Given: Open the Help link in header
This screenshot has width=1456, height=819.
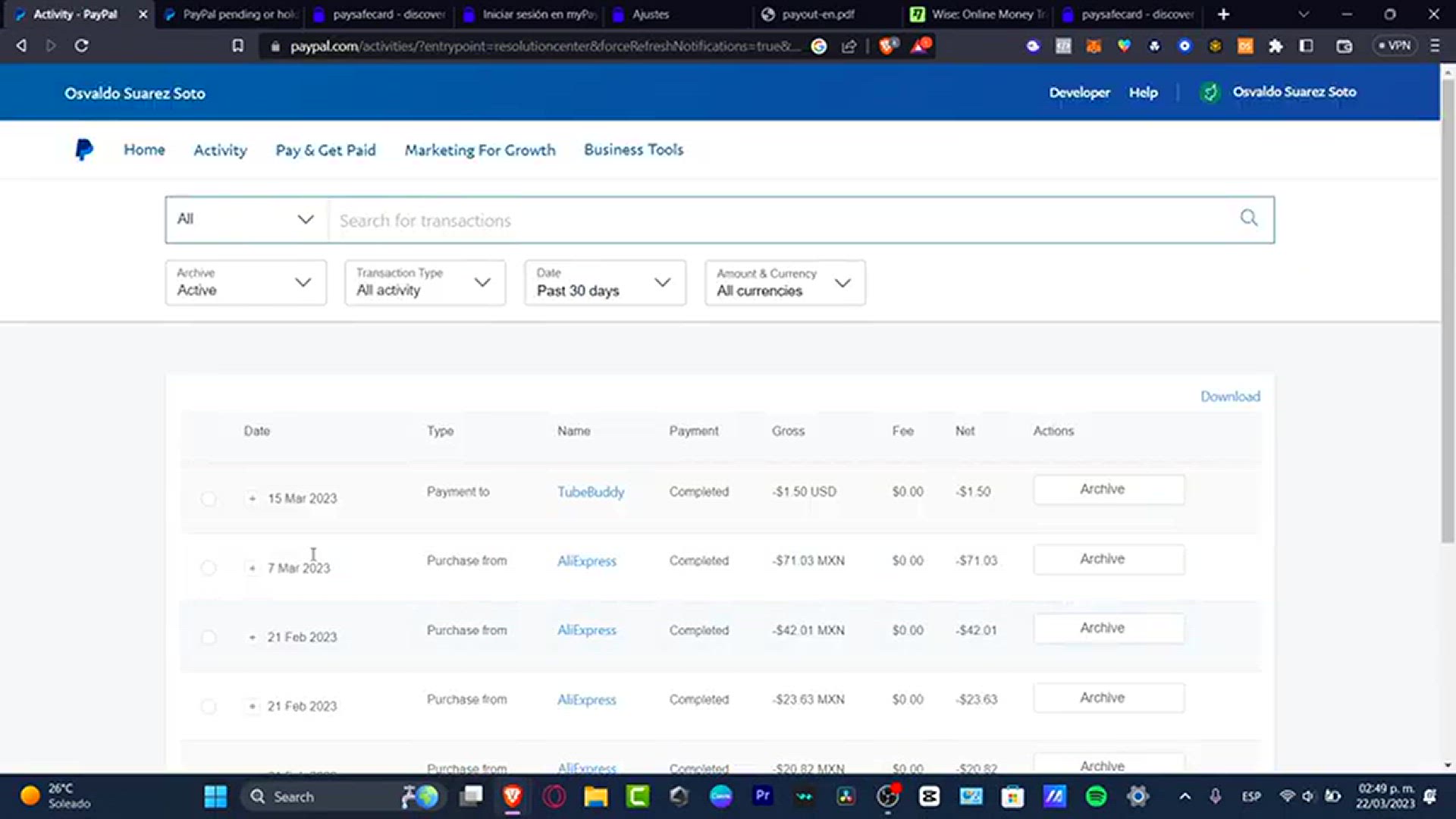Looking at the screenshot, I should click(1143, 93).
